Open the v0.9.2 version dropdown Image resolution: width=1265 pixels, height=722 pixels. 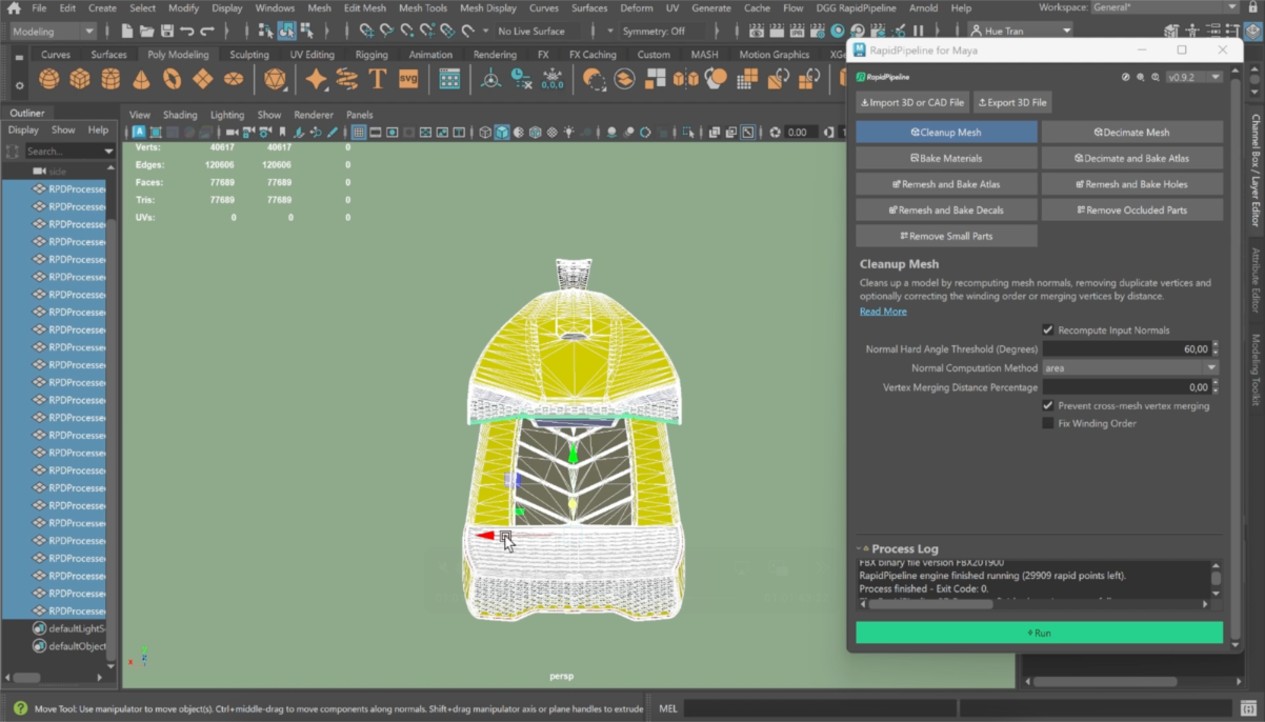pyautogui.click(x=1194, y=77)
